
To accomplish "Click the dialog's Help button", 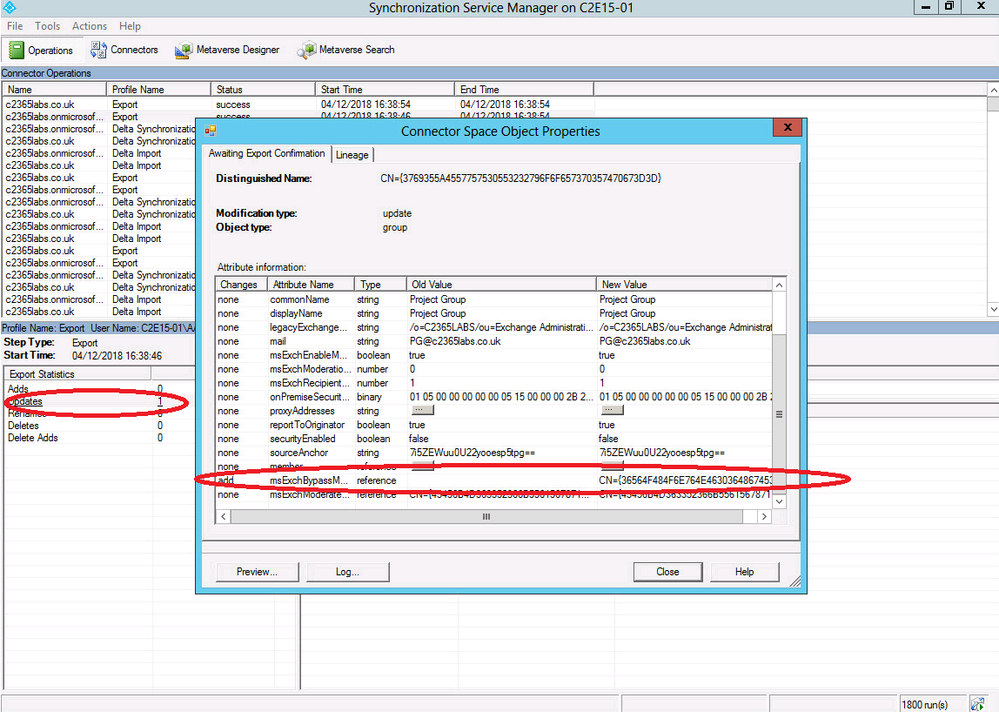I will [x=744, y=572].
